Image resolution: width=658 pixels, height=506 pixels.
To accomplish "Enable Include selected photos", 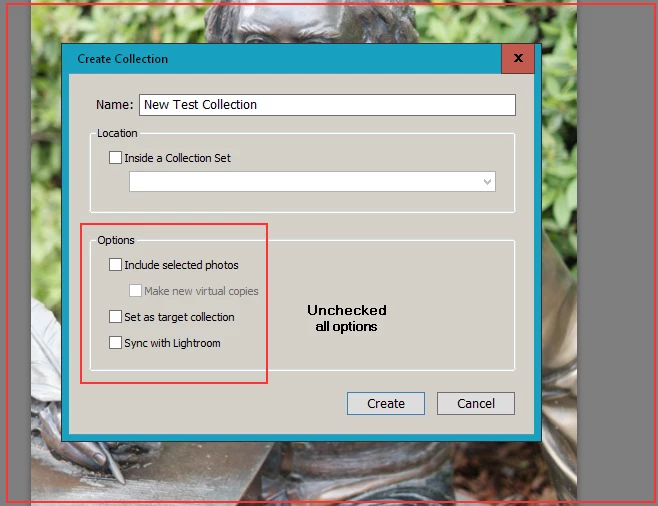I will click(x=115, y=265).
